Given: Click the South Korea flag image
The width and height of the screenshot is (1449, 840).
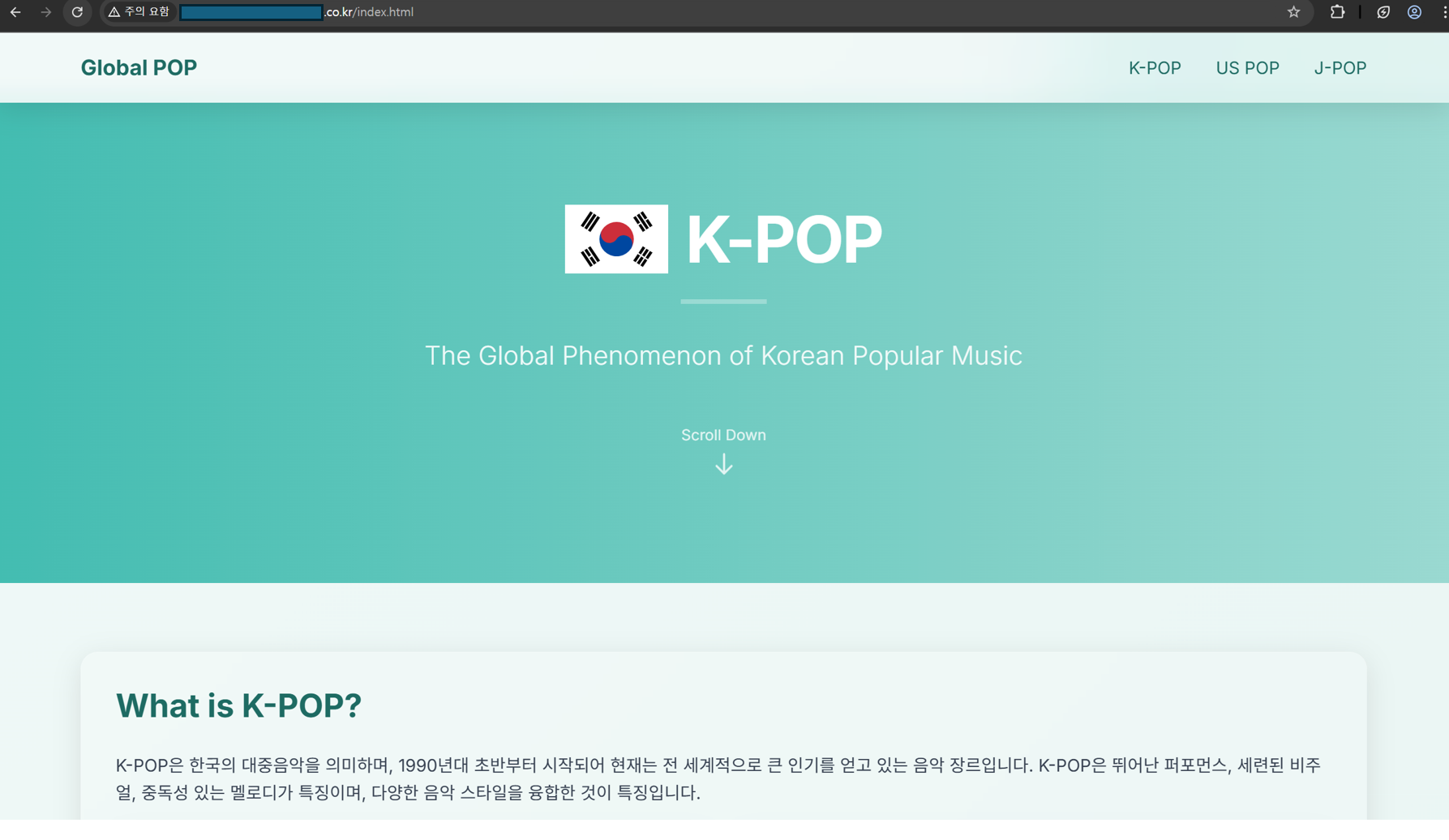Looking at the screenshot, I should [x=616, y=239].
